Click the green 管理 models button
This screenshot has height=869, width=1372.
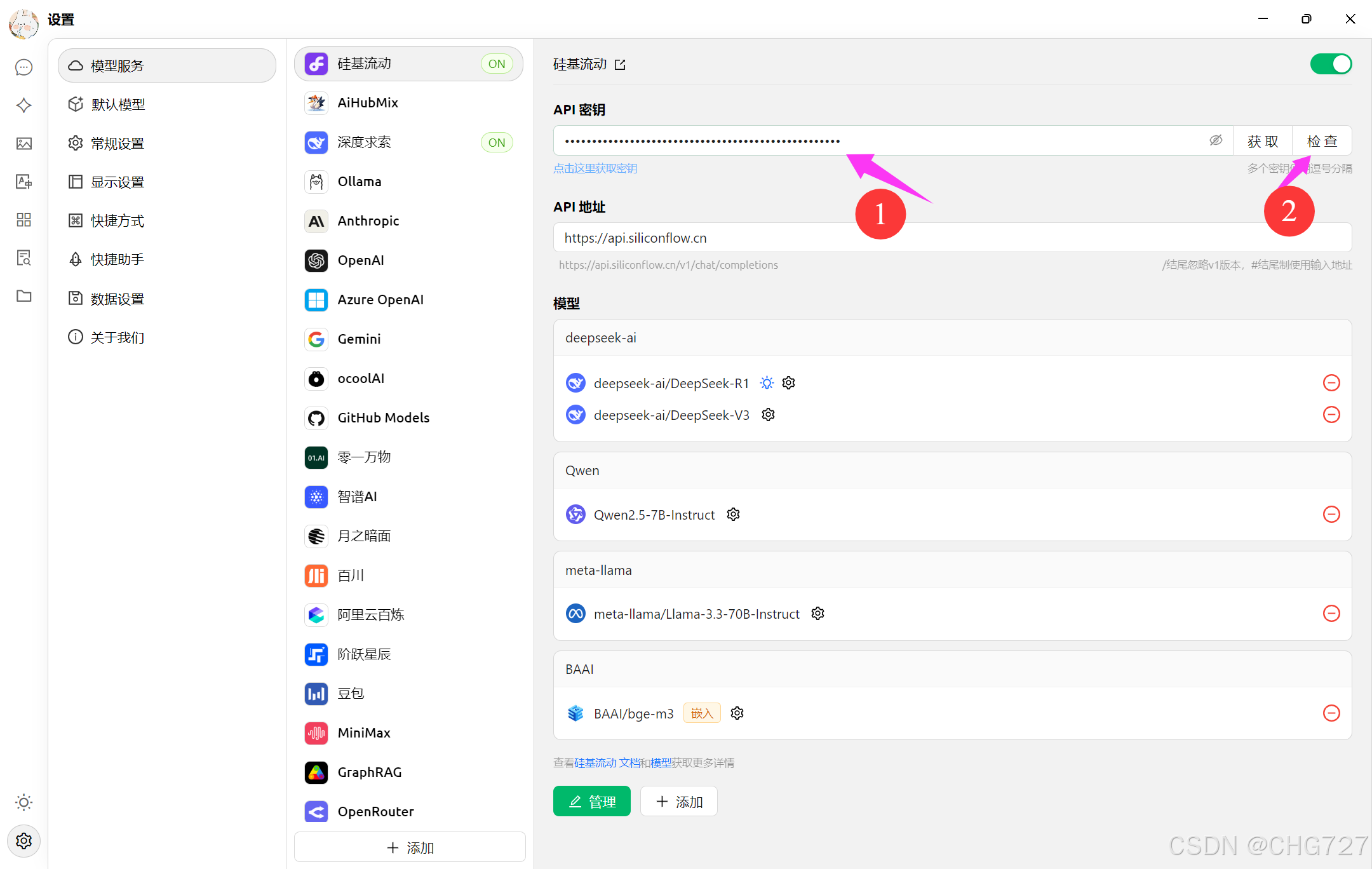[x=591, y=802]
